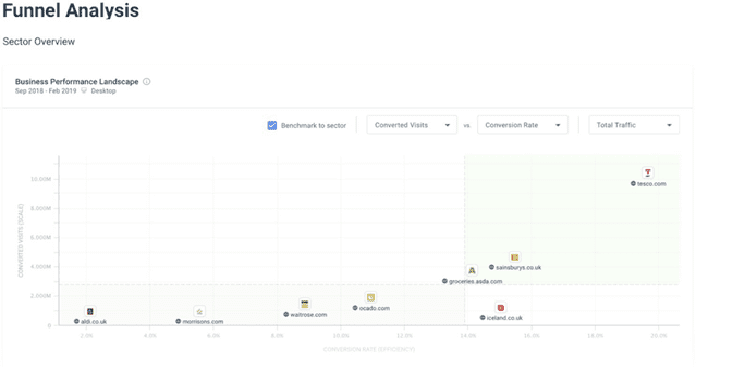
Task: Click the sainsburys.co.uk label
Action: (519, 267)
